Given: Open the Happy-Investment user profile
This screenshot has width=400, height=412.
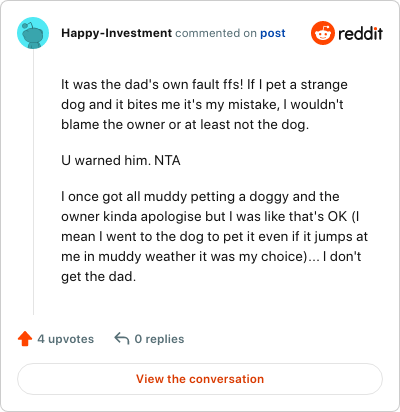Looking at the screenshot, I should point(117,33).
